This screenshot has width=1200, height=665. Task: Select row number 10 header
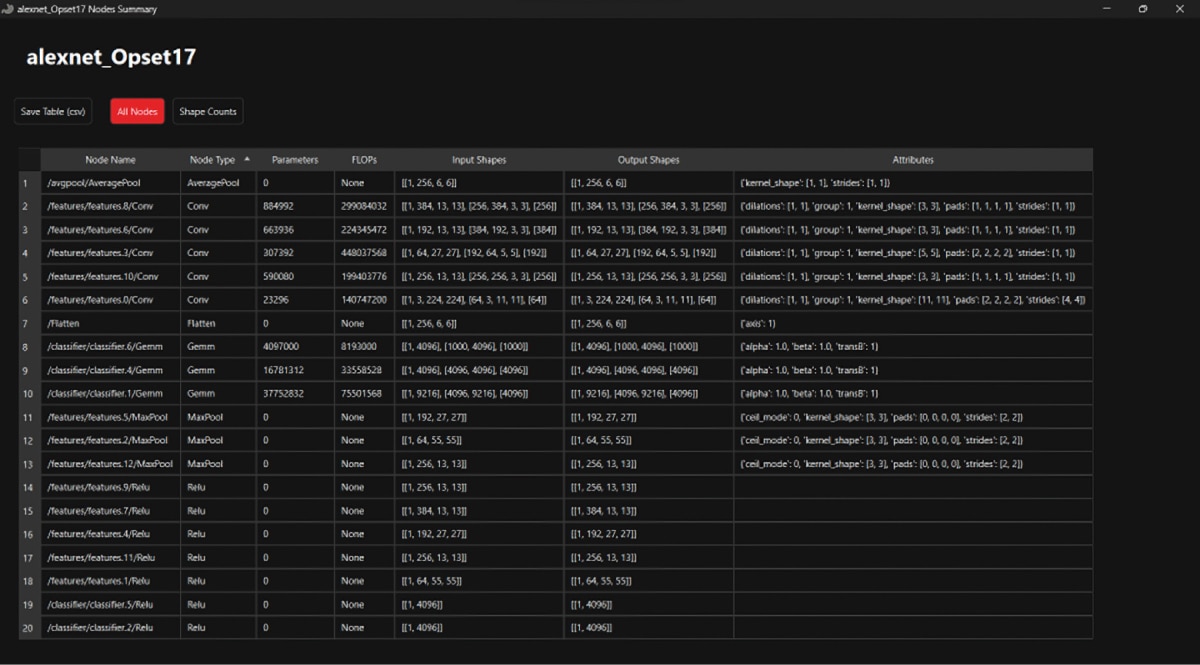click(29, 393)
